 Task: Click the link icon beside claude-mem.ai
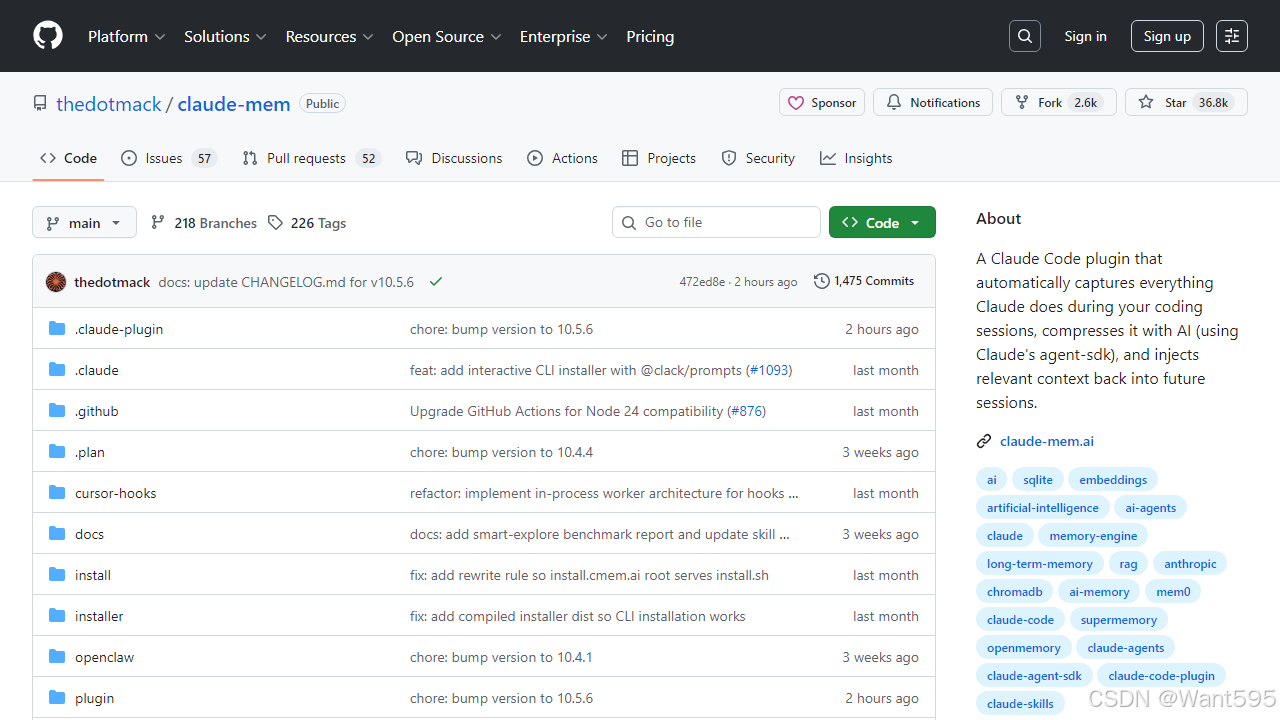[x=984, y=441]
